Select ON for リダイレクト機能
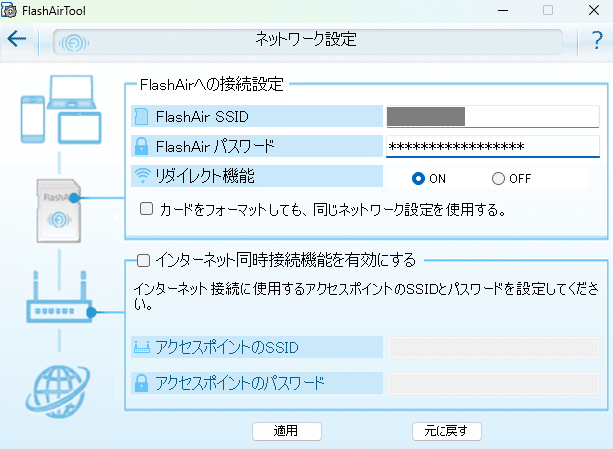Viewport: 613px width, 449px height. click(x=418, y=179)
